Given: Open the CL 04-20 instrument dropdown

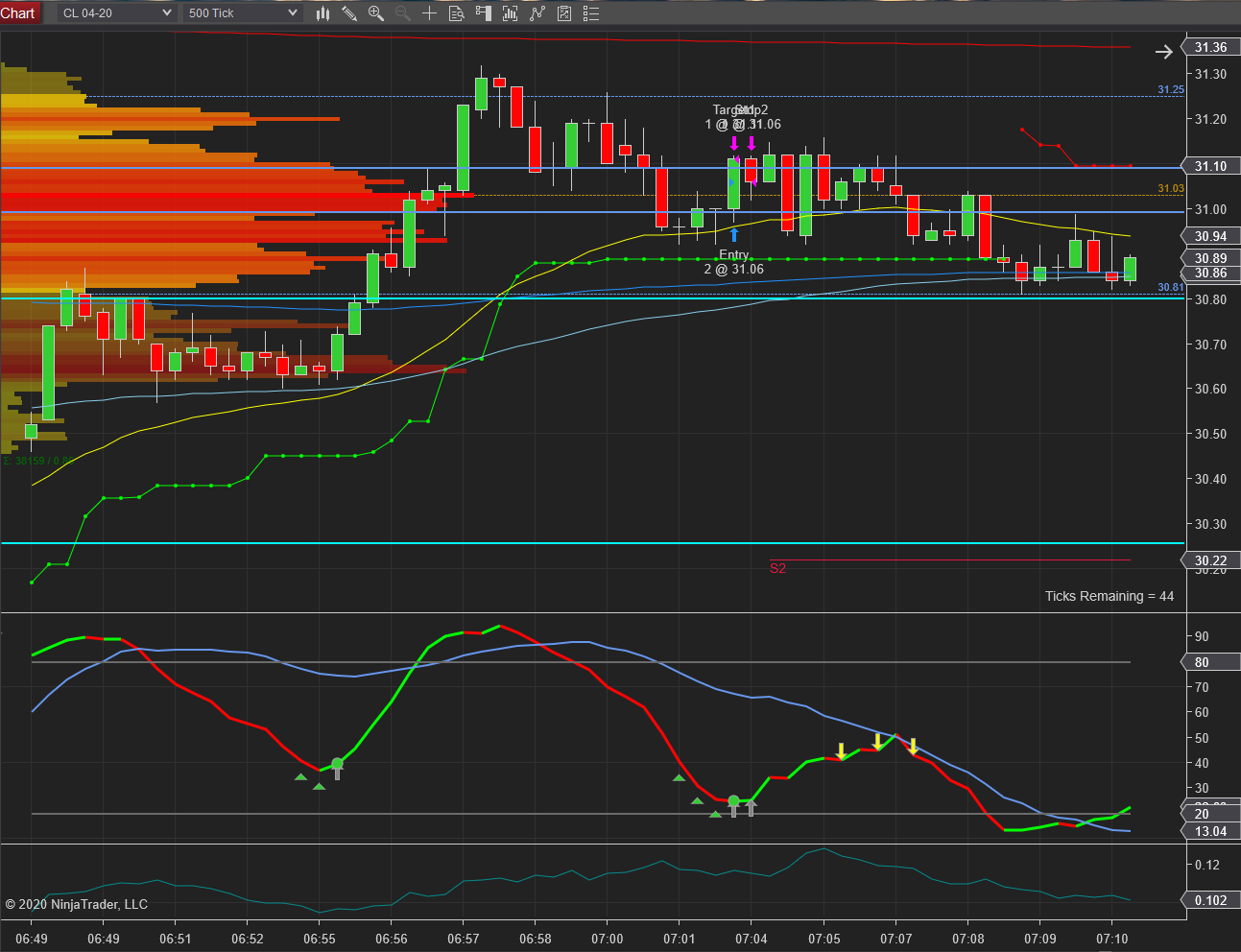Looking at the screenshot, I should (x=116, y=12).
